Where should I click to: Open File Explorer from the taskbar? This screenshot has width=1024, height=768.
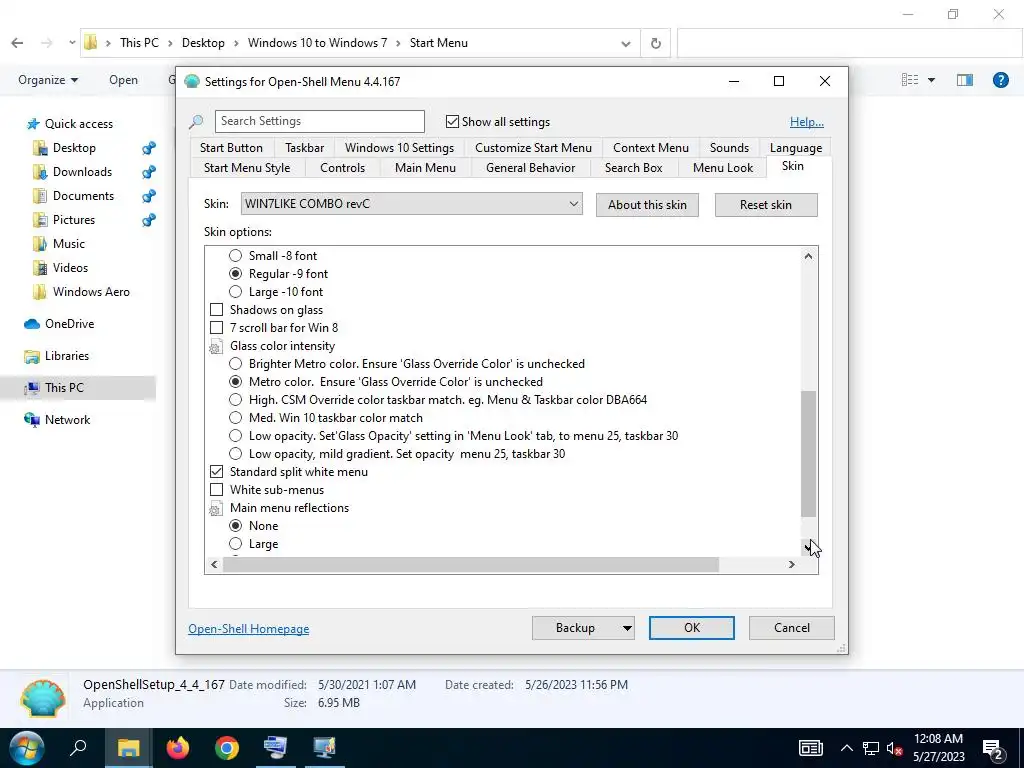pos(129,748)
